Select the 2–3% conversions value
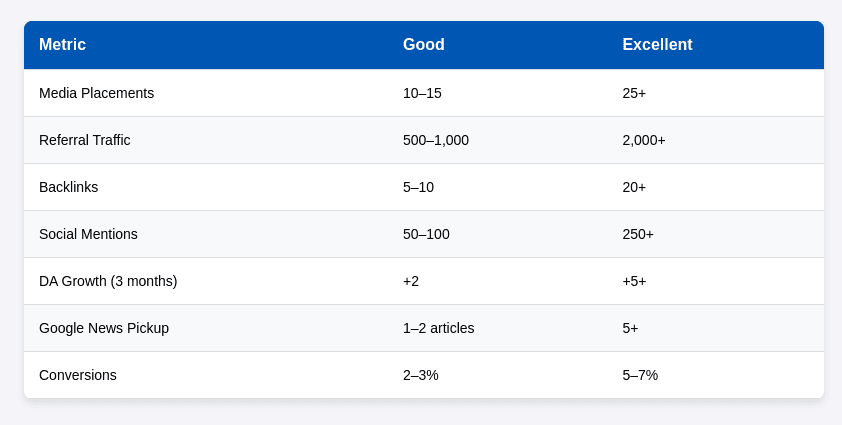The width and height of the screenshot is (842, 425). (421, 375)
